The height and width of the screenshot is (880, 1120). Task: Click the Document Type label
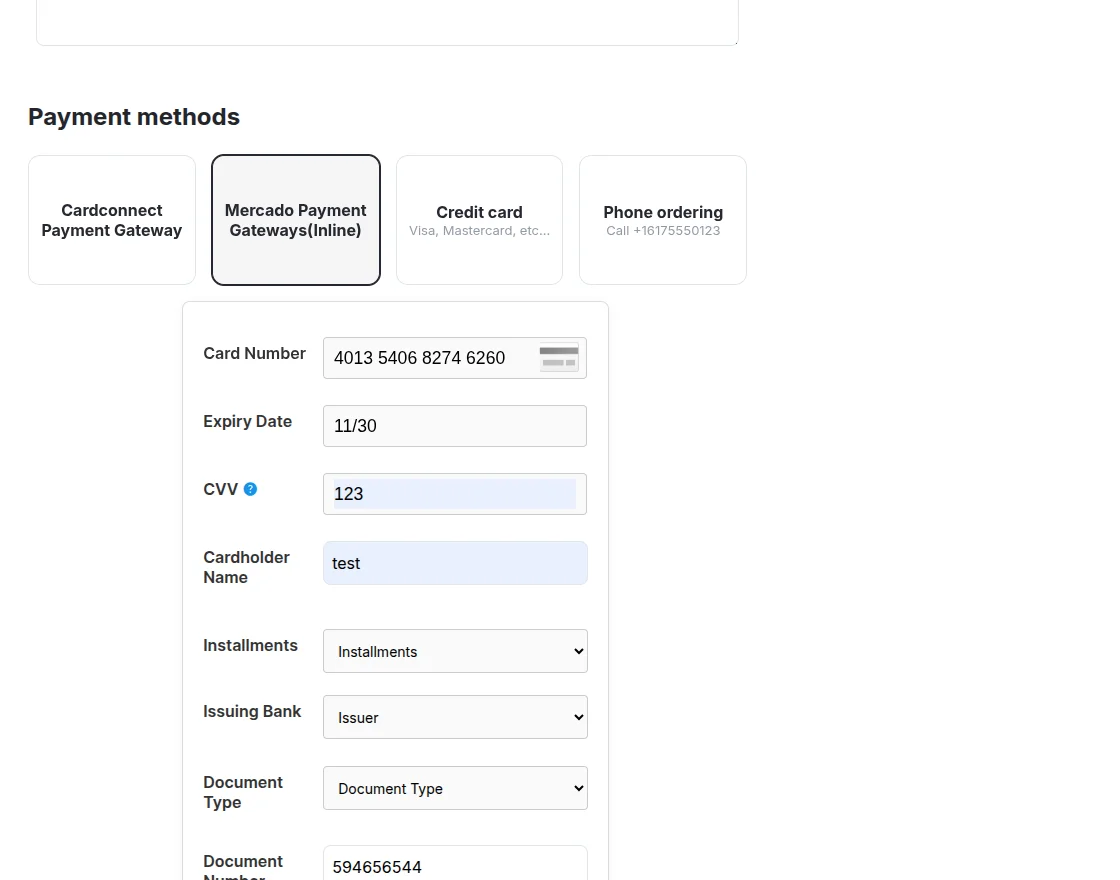click(243, 792)
